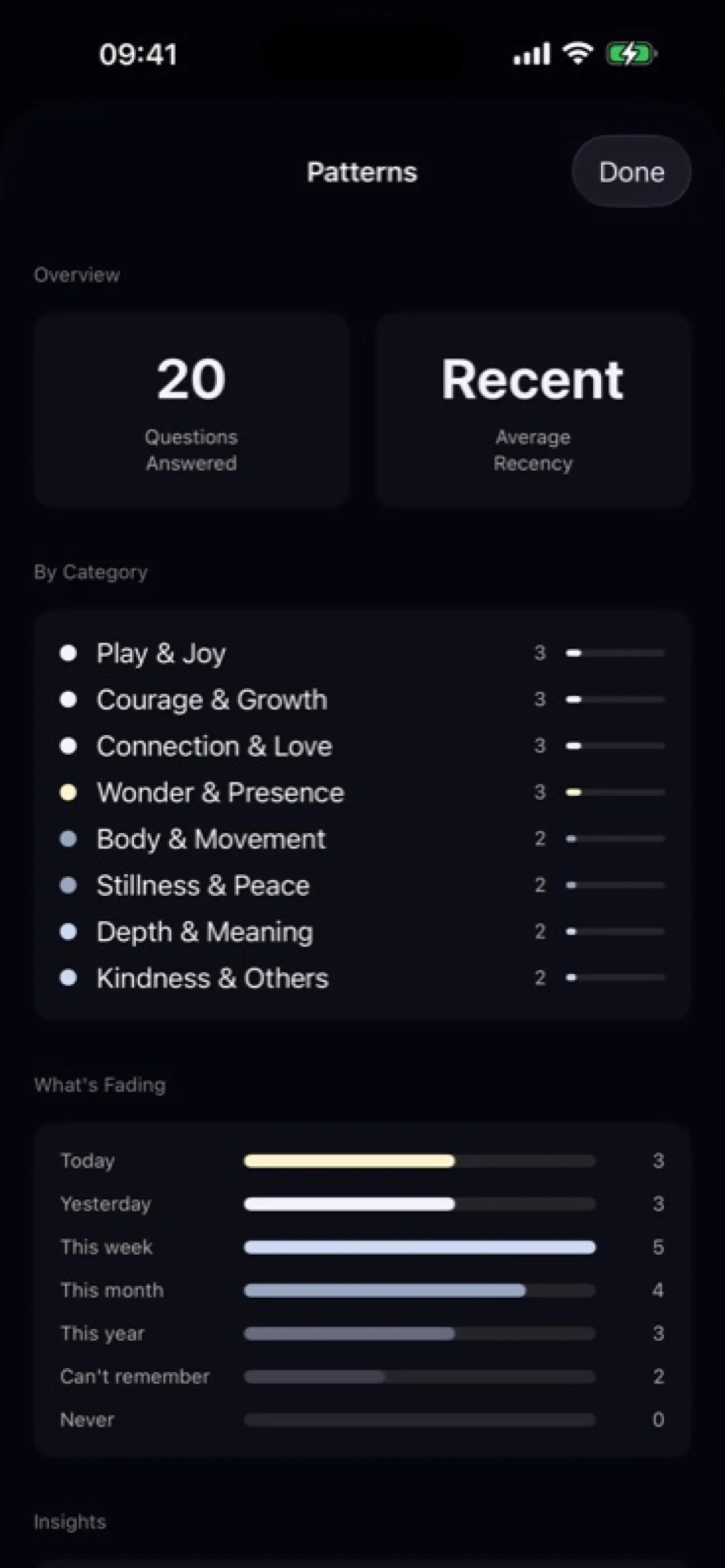
Task: Tap the cellular signal bars icon
Action: pyautogui.click(x=531, y=54)
